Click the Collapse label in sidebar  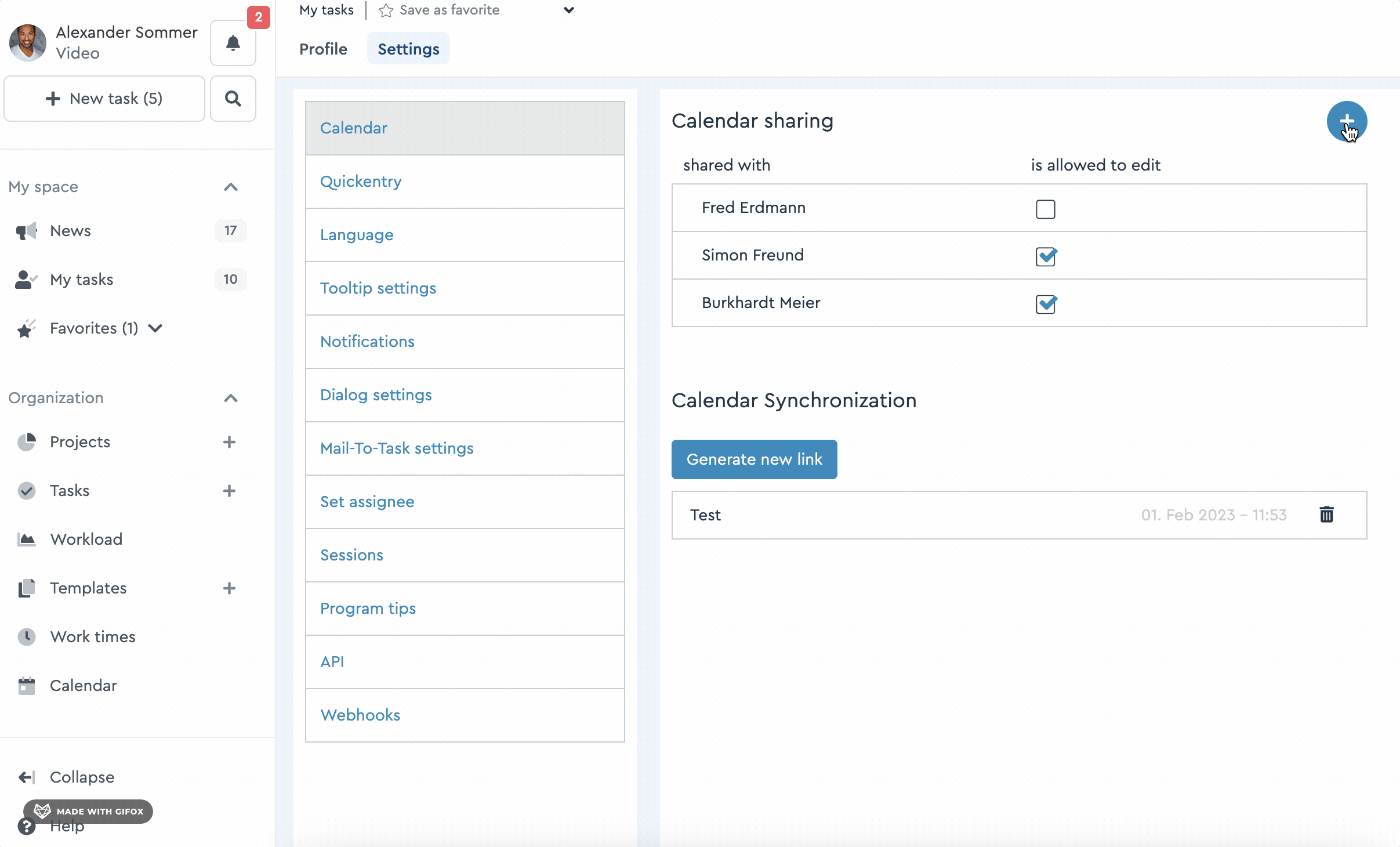pos(82,777)
